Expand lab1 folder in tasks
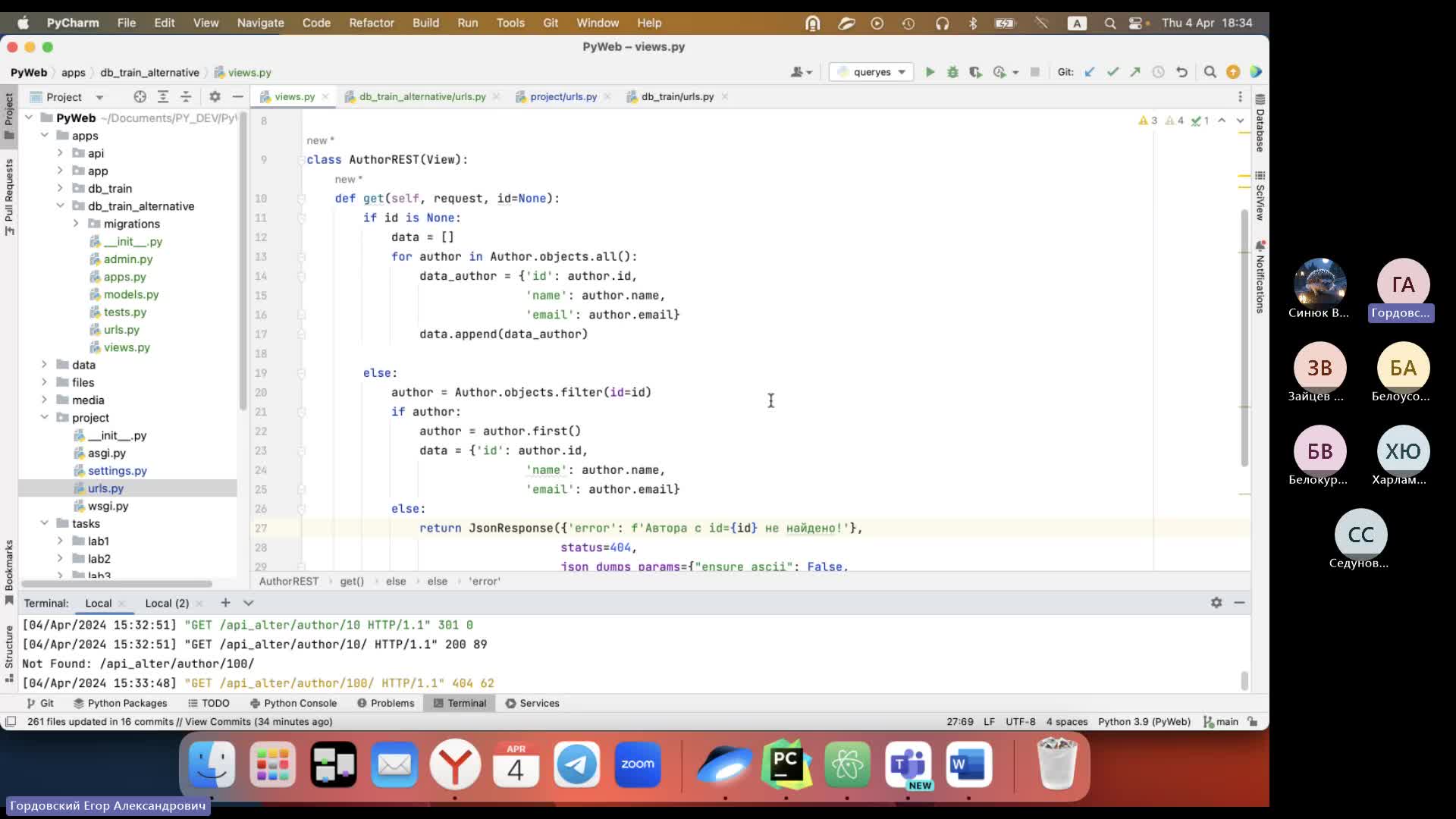 point(61,541)
